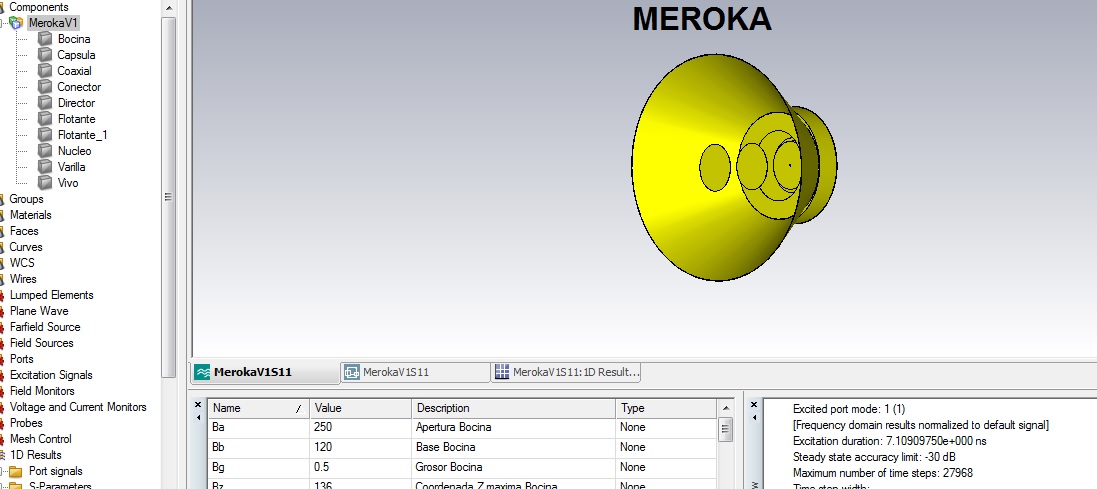Switch to the MerokaV1S11 schematic tab
Screen dimensions: 1097x489
click(416, 372)
